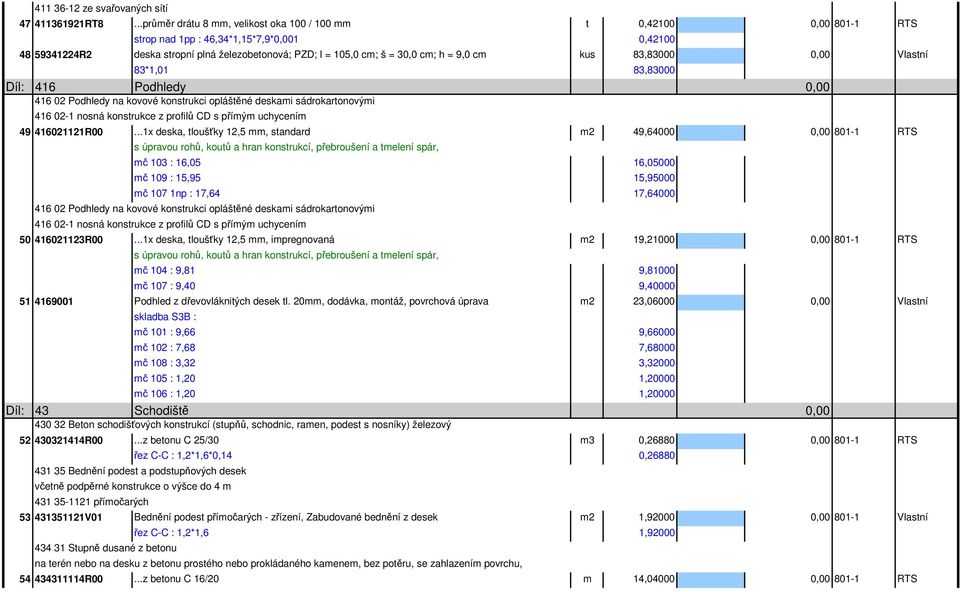Click blue price field for item 59341224R2
The width and height of the screenshot is (960, 592).
coord(711,55)
